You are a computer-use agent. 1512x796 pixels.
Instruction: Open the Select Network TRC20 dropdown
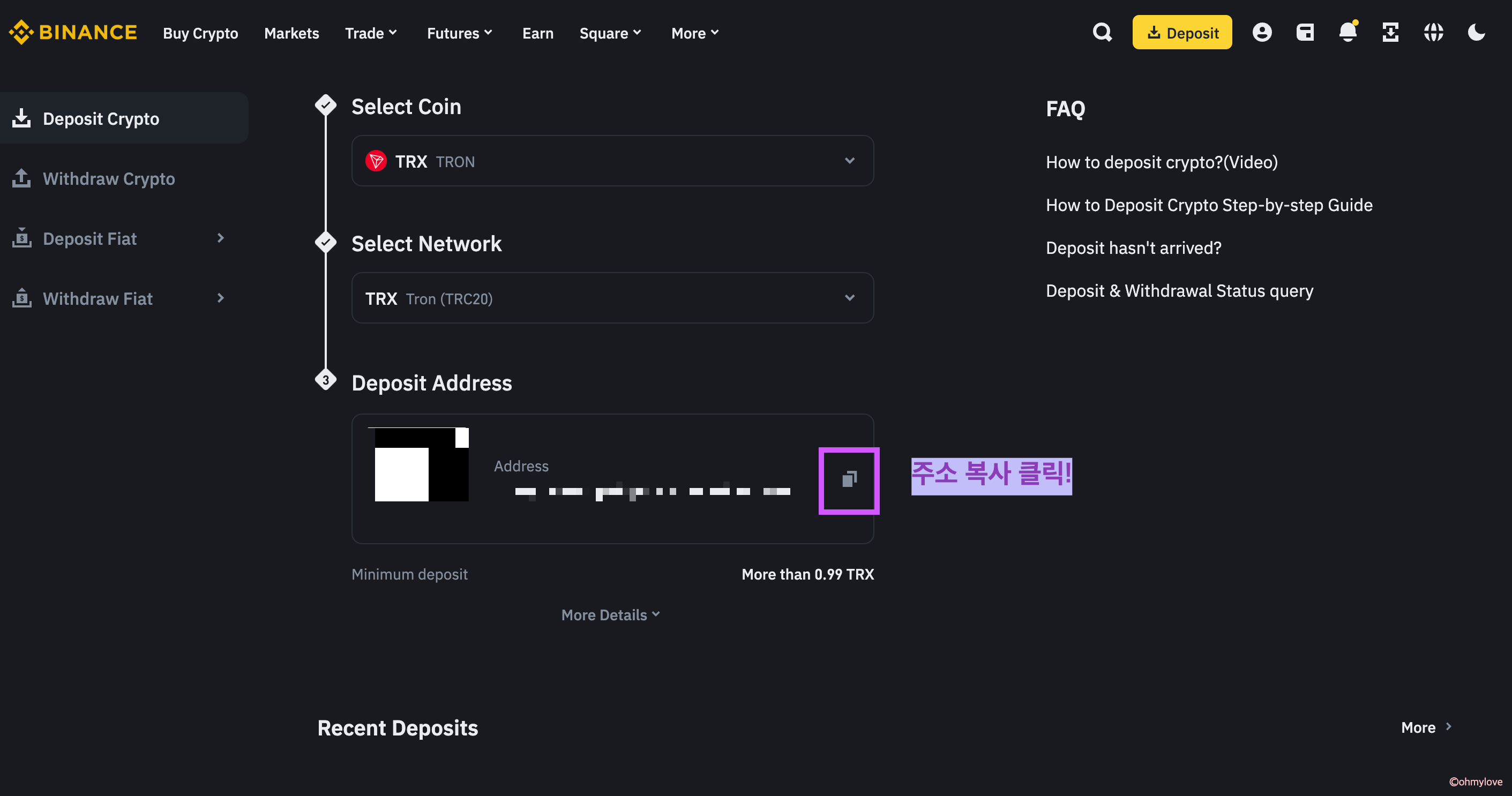click(x=612, y=298)
